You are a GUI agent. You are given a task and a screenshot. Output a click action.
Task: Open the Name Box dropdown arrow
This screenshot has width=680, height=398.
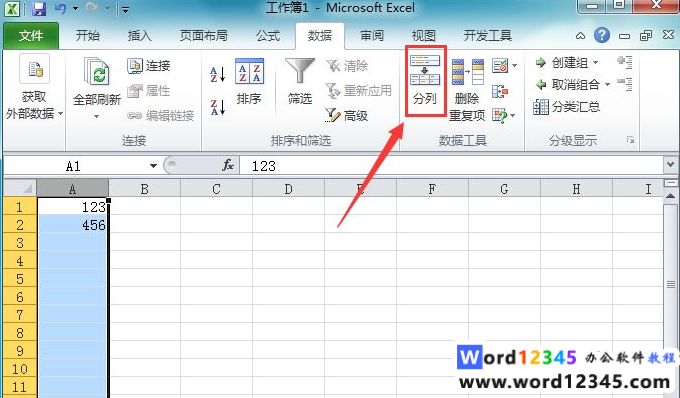point(153,166)
